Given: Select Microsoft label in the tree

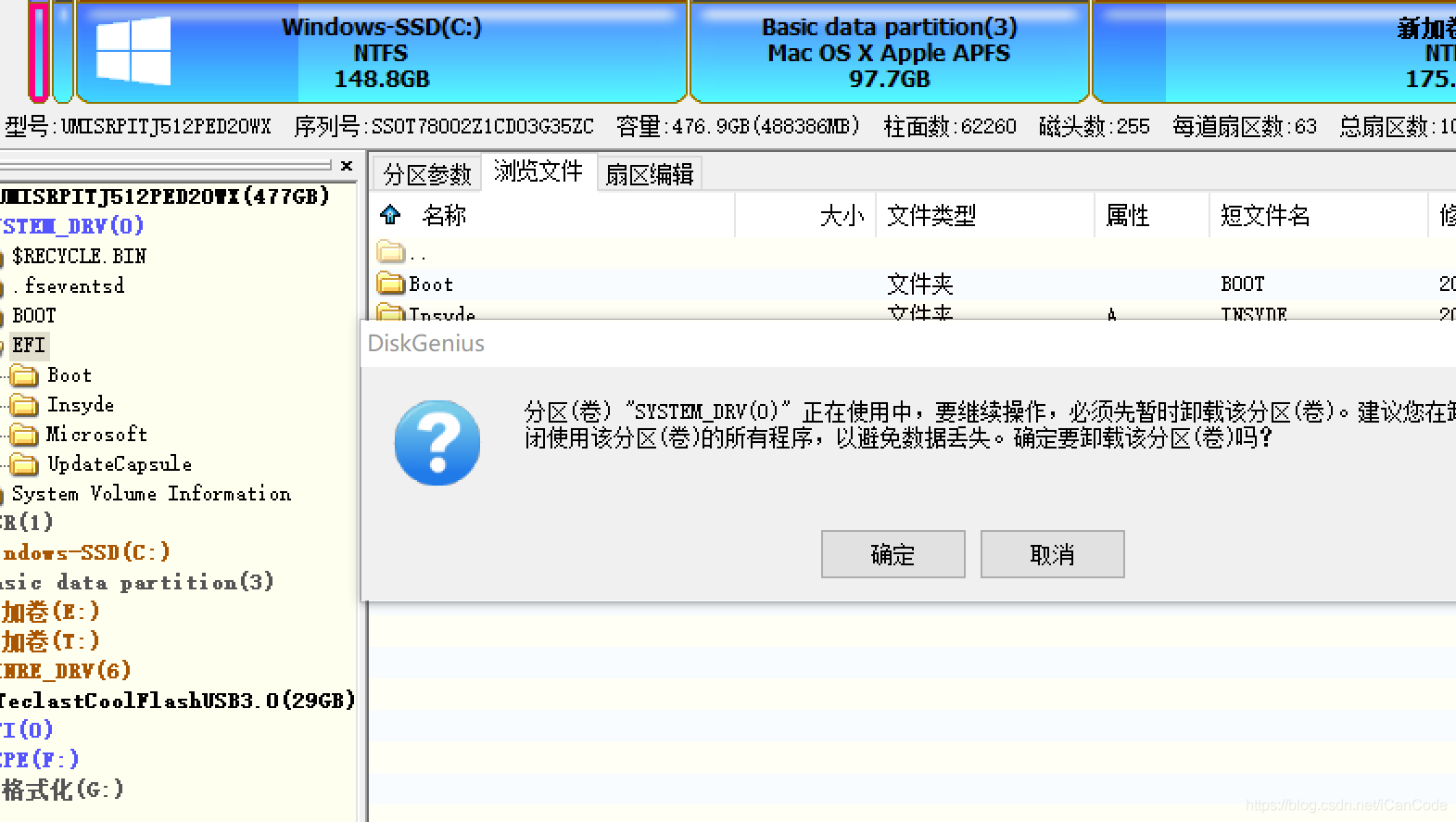Looking at the screenshot, I should click(x=96, y=435).
